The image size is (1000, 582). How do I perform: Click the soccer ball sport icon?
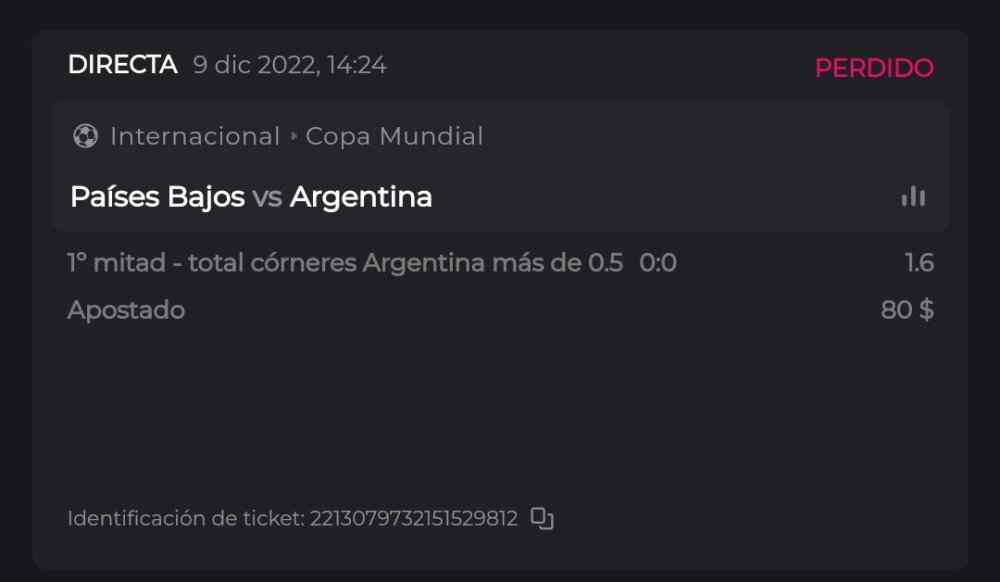85,136
